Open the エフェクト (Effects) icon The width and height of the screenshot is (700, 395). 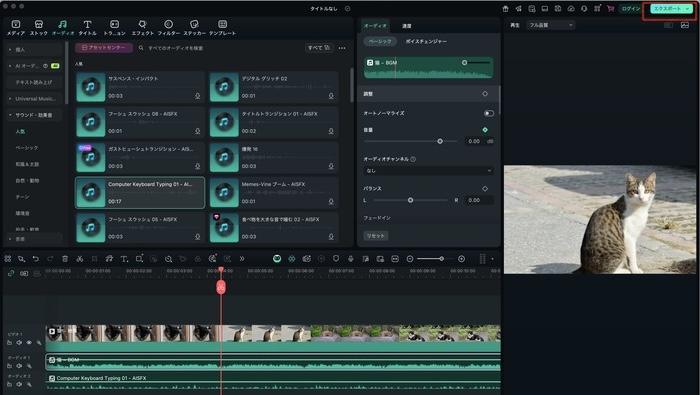tap(142, 25)
